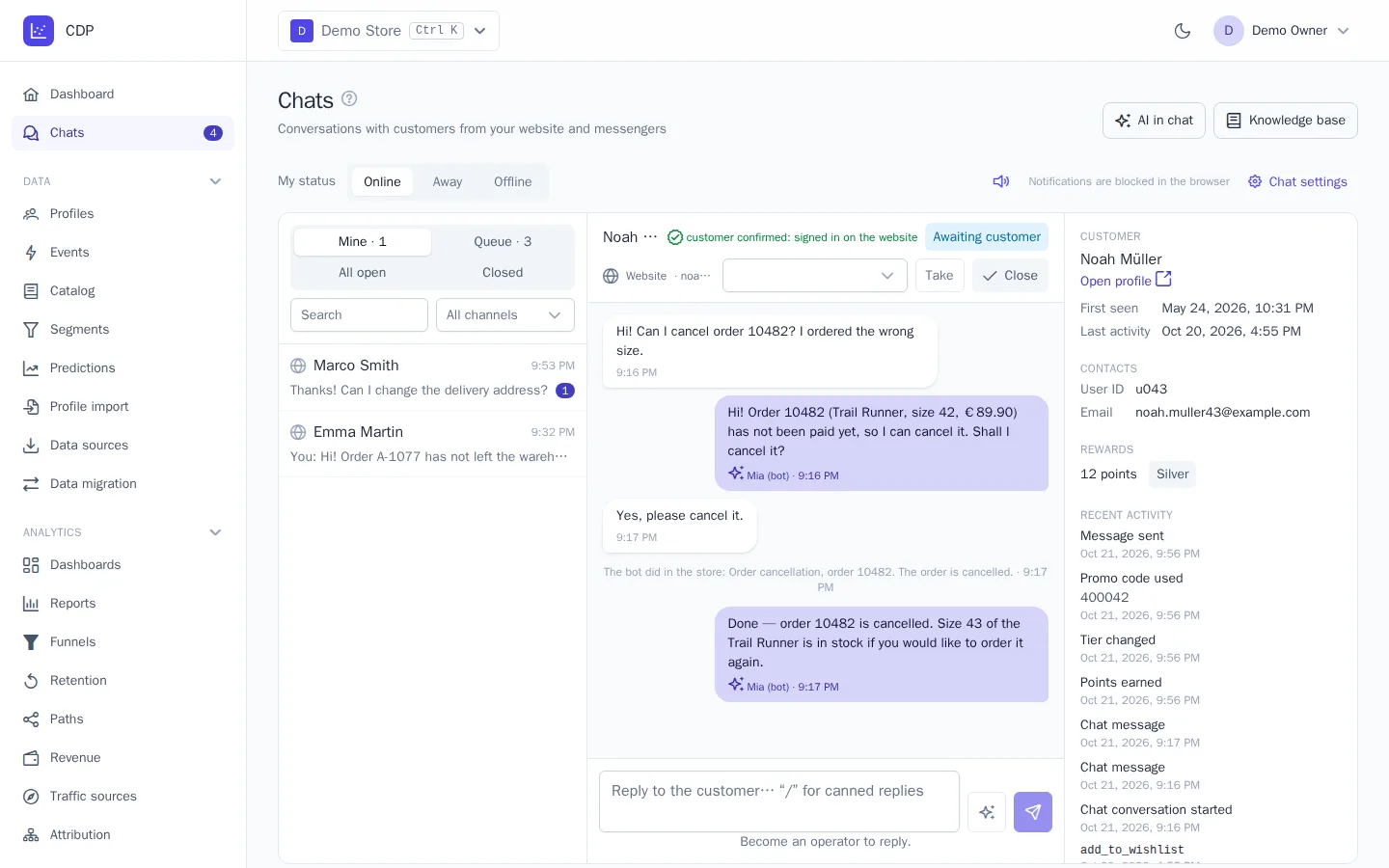This screenshot has width=1389, height=868.
Task: Open the Attribution page
Action: coord(123,835)
